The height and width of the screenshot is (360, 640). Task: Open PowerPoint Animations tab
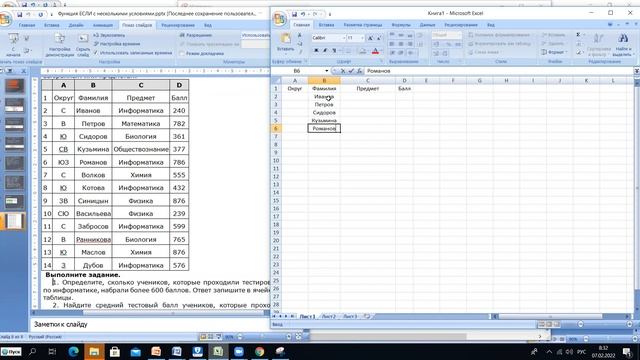(x=103, y=25)
